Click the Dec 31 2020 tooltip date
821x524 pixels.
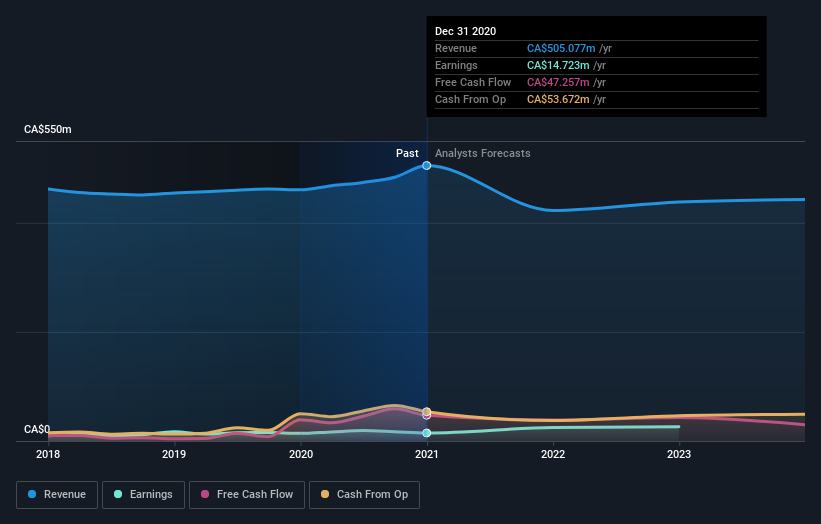[465, 31]
